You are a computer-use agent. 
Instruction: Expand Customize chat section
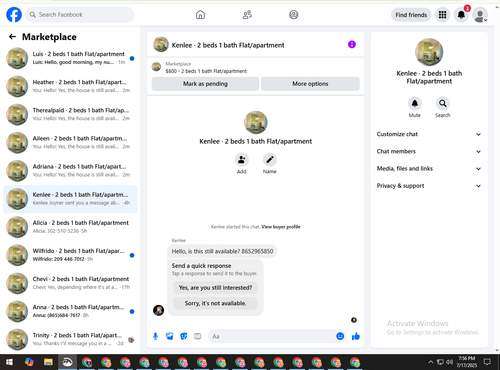tap(429, 134)
